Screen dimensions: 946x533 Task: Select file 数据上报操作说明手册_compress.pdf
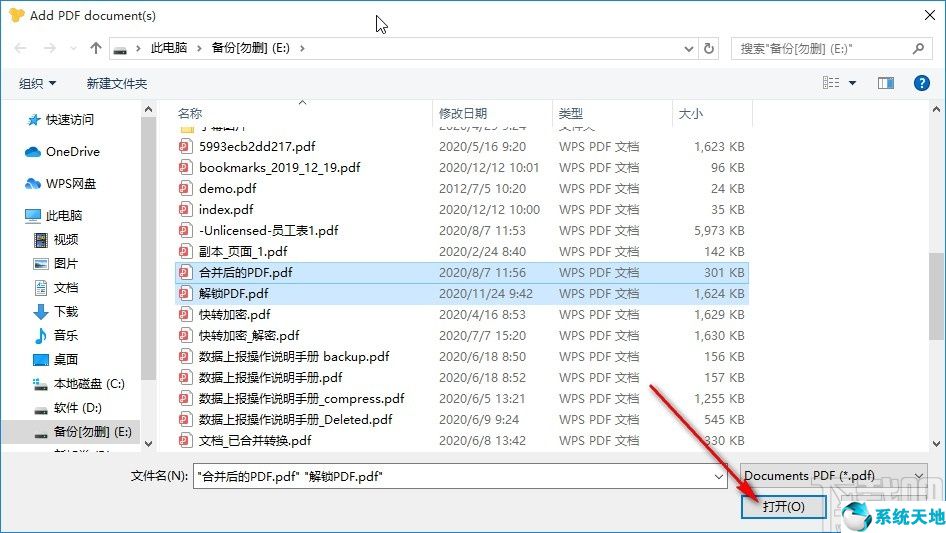click(462, 399)
